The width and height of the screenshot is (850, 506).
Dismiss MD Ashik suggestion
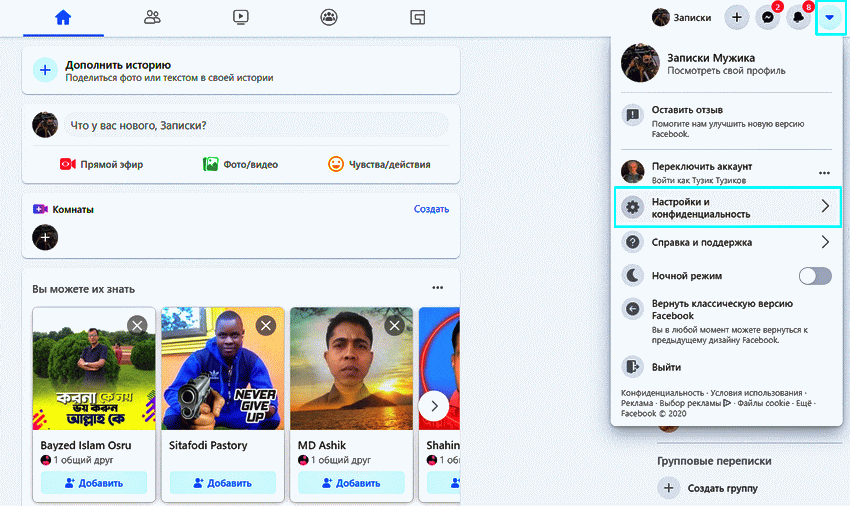click(395, 325)
